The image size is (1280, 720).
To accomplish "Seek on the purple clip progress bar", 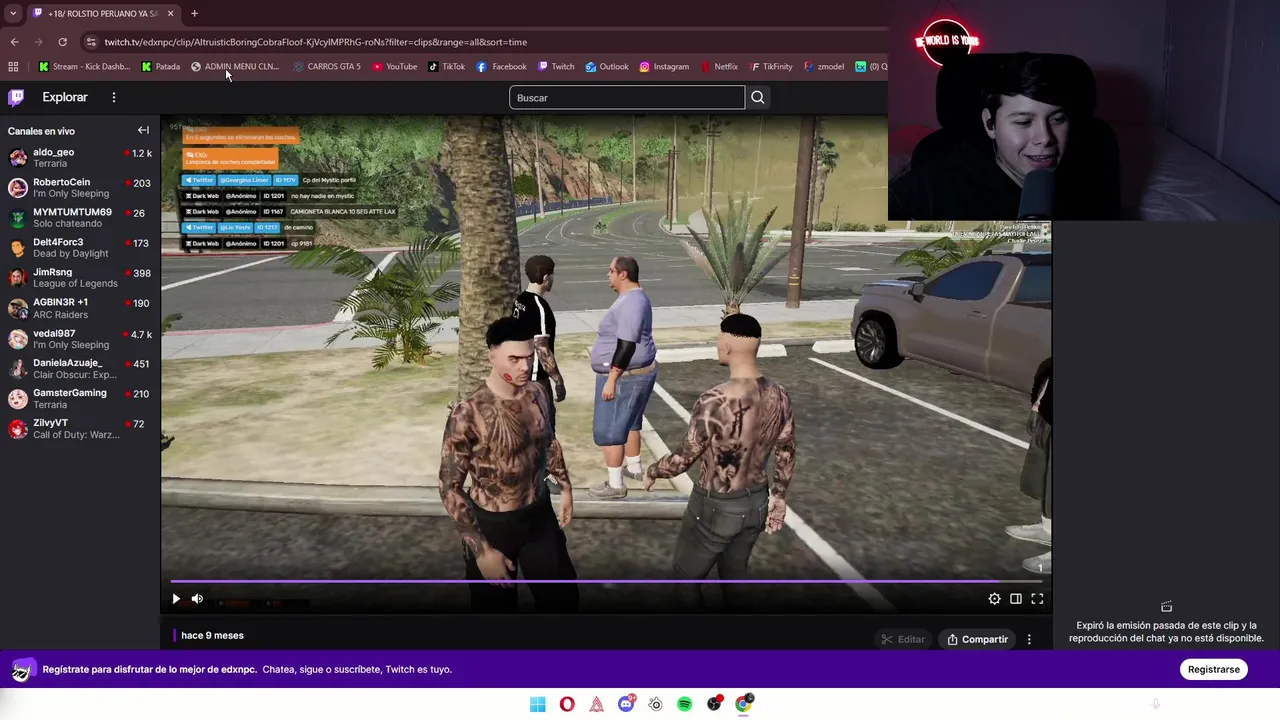I will click(x=606, y=581).
